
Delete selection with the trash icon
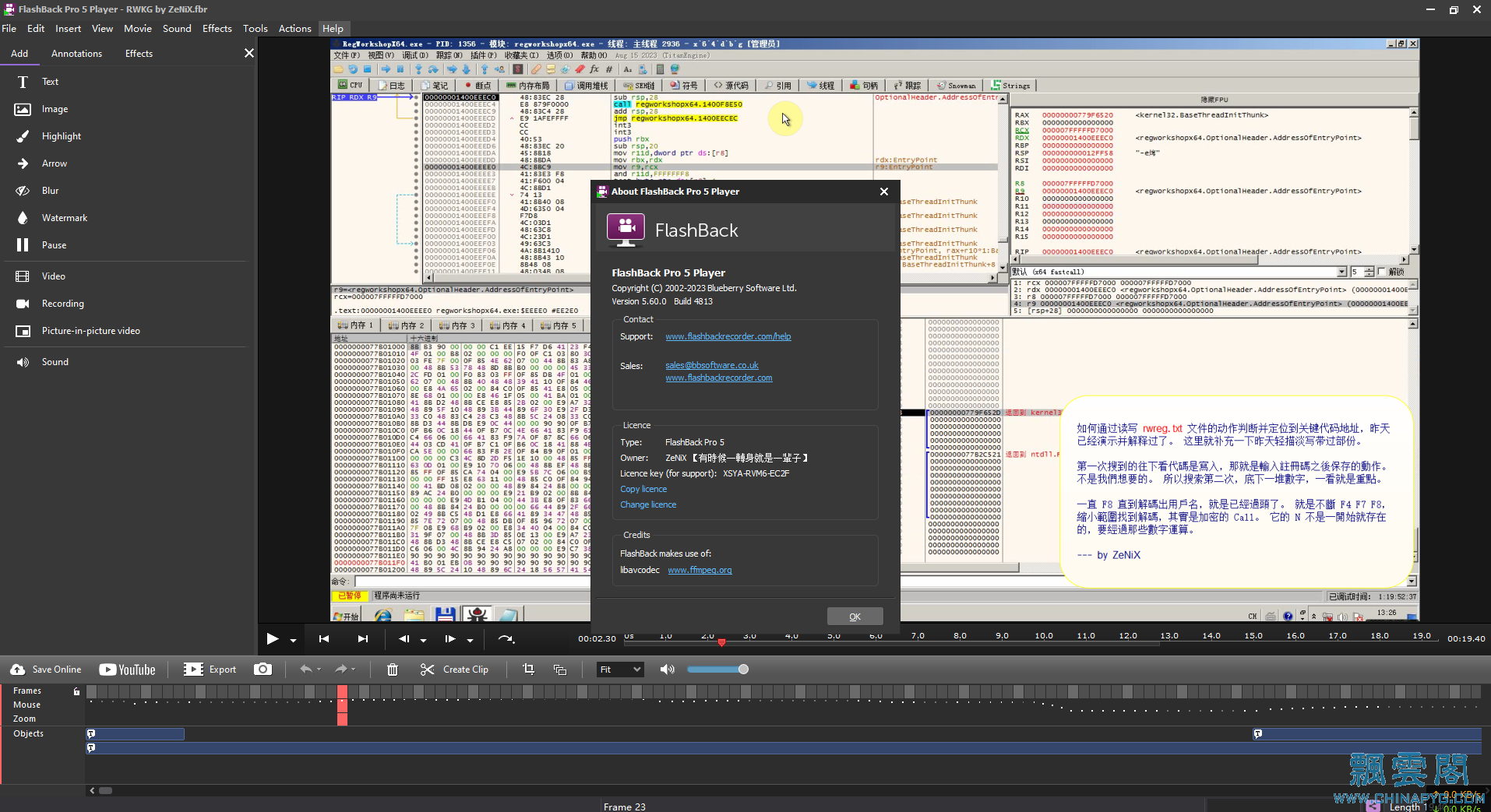click(x=393, y=670)
